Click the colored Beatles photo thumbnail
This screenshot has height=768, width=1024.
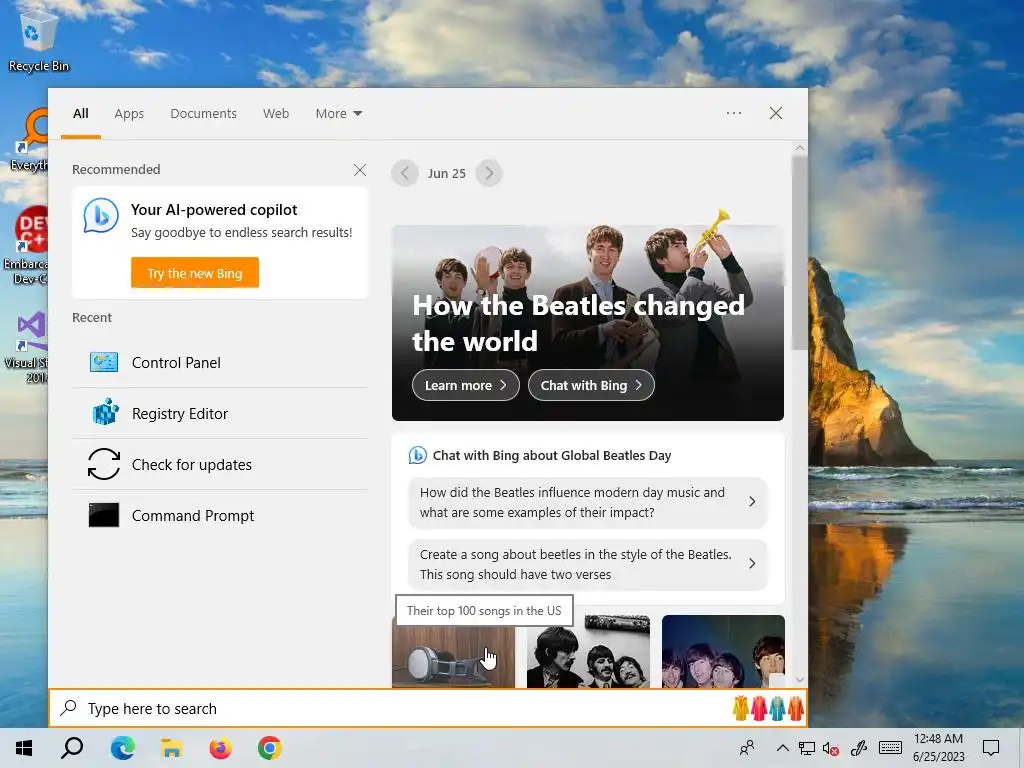pos(723,652)
